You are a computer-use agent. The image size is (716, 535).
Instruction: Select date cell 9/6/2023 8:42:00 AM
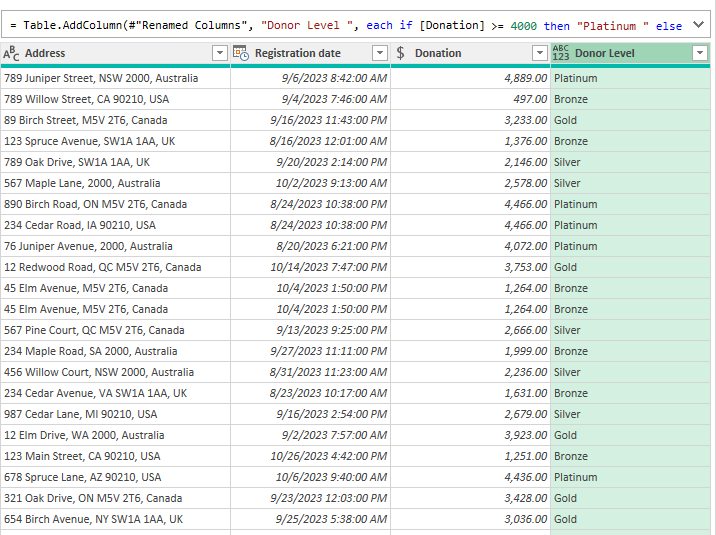pos(311,78)
